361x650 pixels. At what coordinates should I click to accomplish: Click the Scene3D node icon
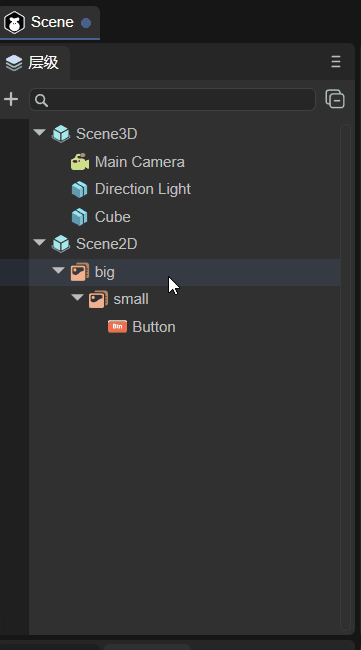tap(61, 134)
